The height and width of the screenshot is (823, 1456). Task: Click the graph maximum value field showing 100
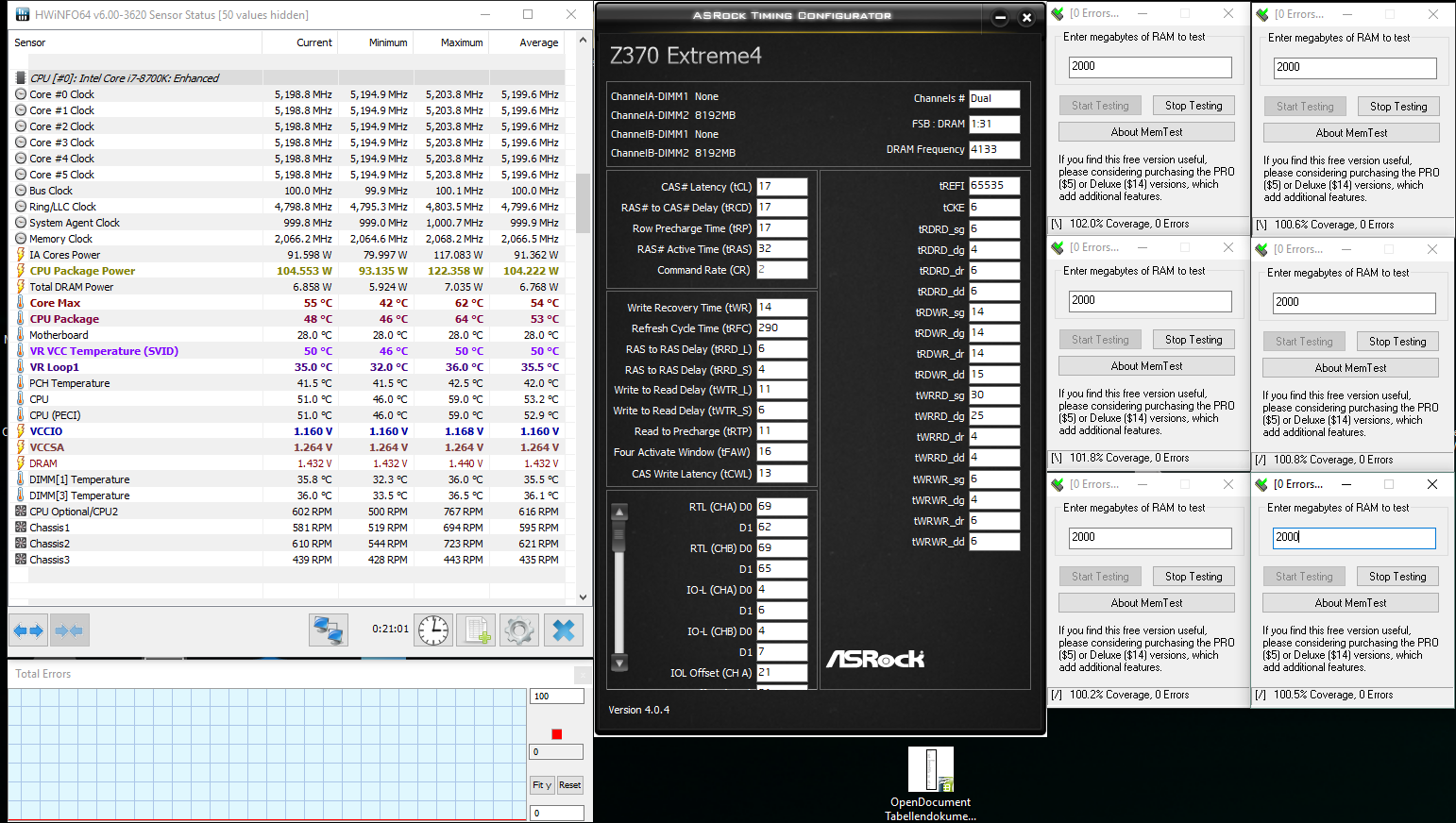click(557, 697)
